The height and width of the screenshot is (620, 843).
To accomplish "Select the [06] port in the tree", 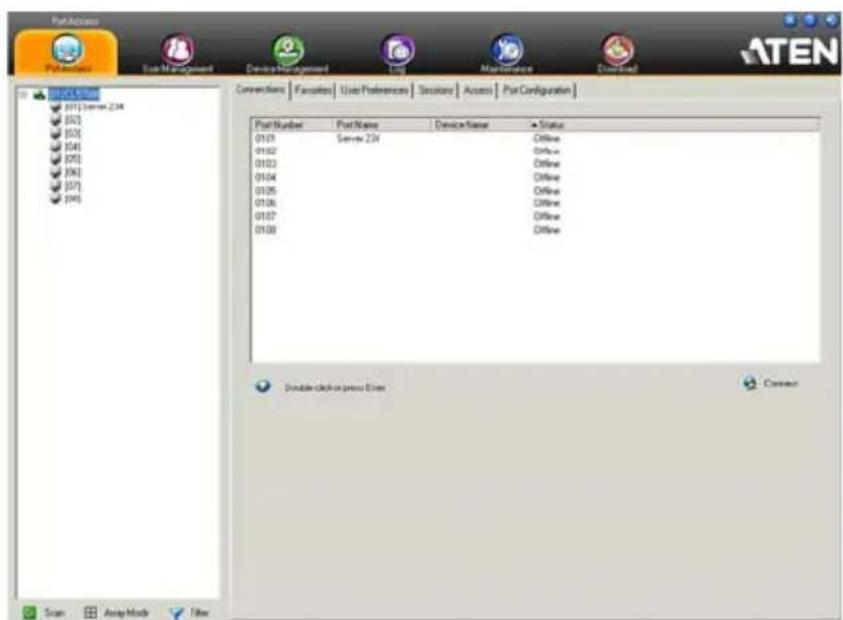I will [x=73, y=173].
